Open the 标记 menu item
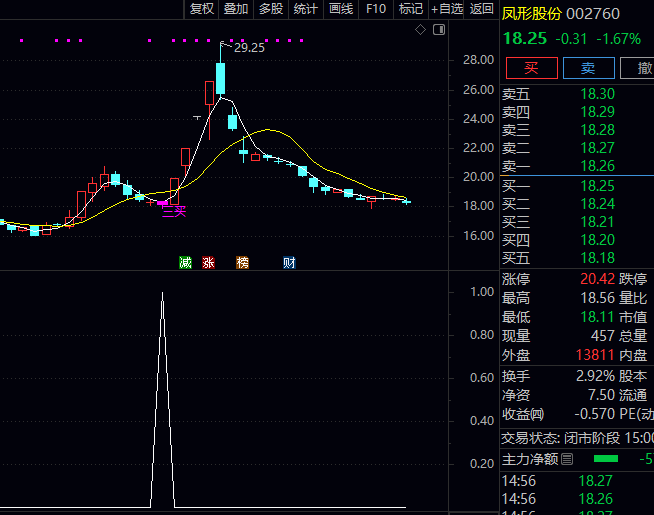Screen dimensions: 654x515 point(410,9)
